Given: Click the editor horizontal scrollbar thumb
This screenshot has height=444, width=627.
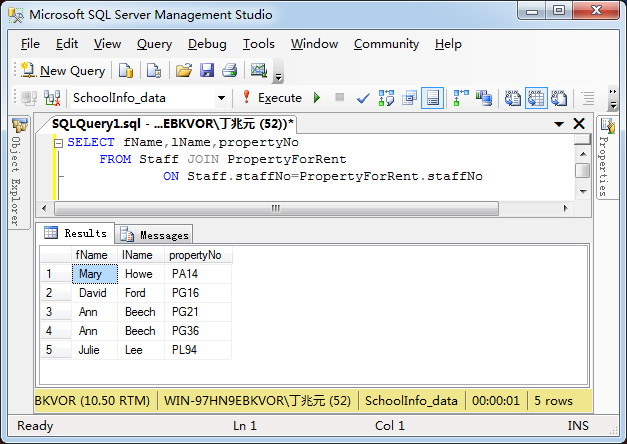Looking at the screenshot, I should pos(276,208).
